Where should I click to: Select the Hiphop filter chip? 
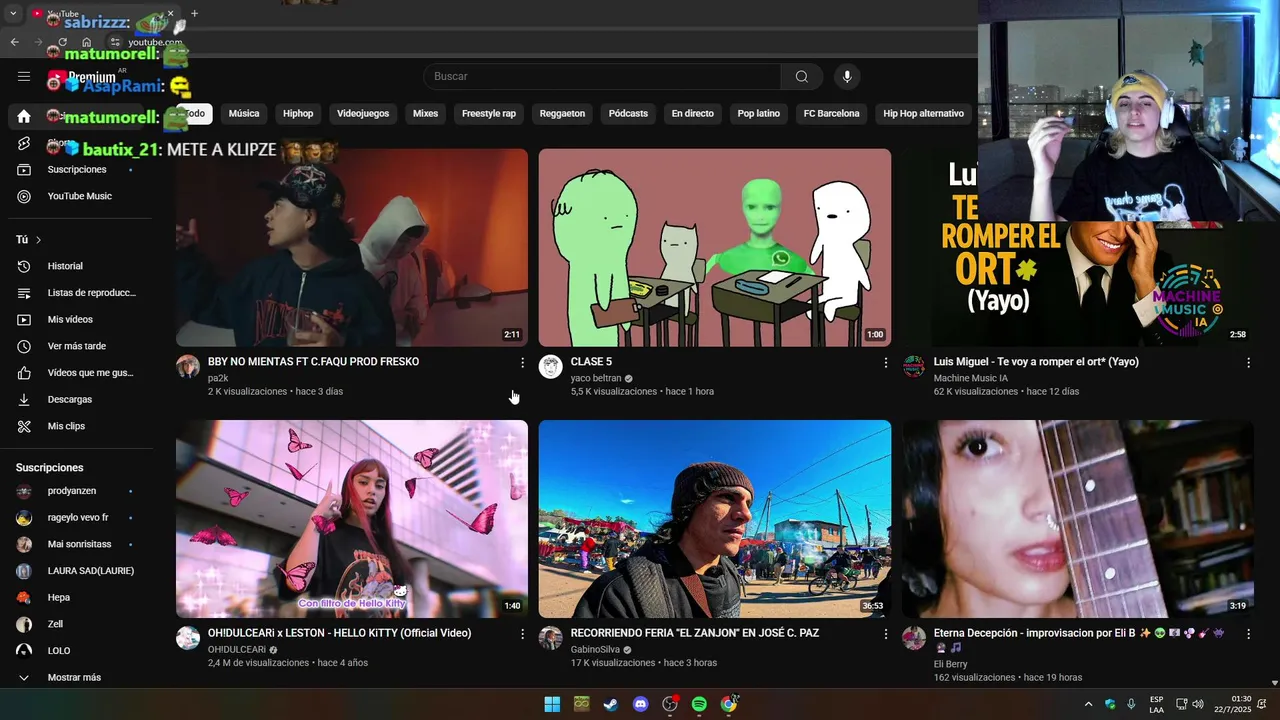(298, 114)
